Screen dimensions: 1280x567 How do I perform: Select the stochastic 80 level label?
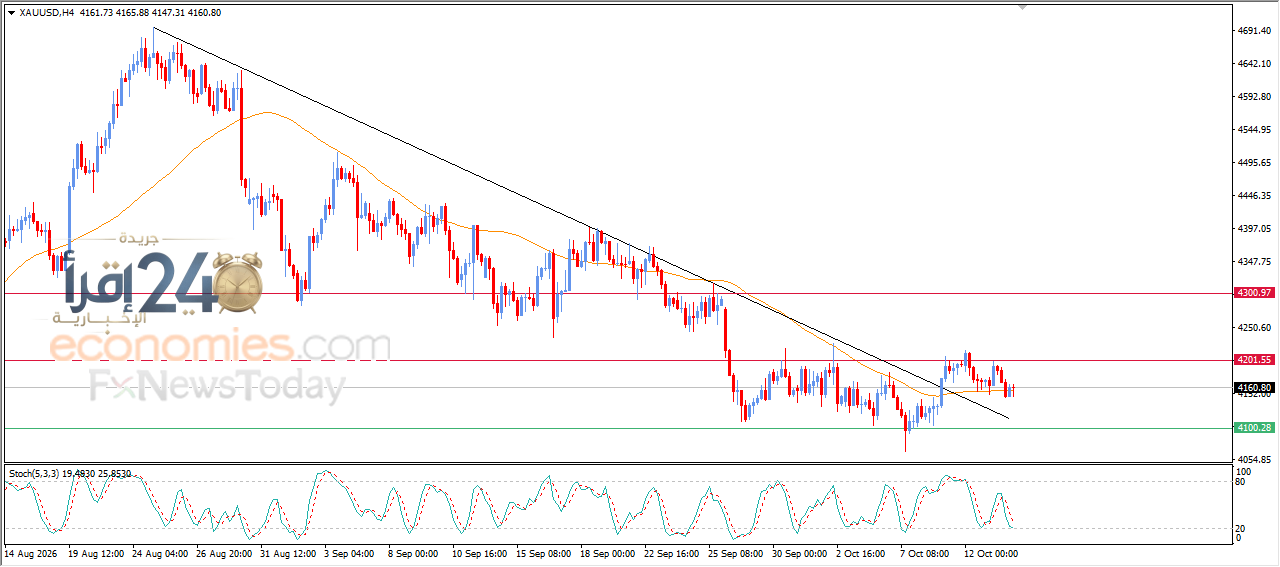click(x=1241, y=482)
